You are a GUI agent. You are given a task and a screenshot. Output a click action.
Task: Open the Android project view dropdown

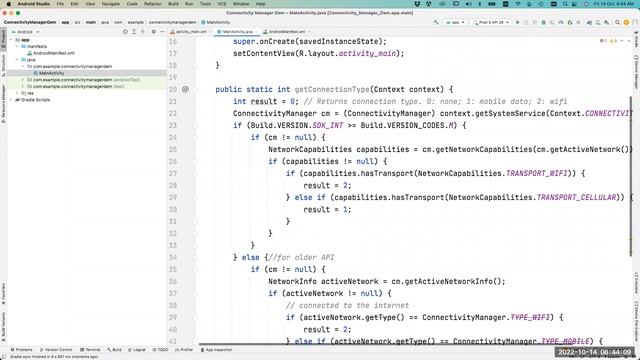[x=25, y=32]
